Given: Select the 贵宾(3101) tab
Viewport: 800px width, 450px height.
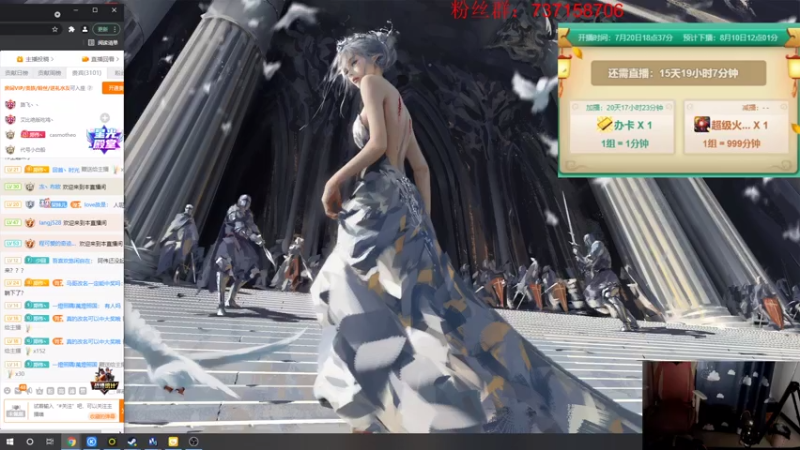Looking at the screenshot, I should pos(86,73).
